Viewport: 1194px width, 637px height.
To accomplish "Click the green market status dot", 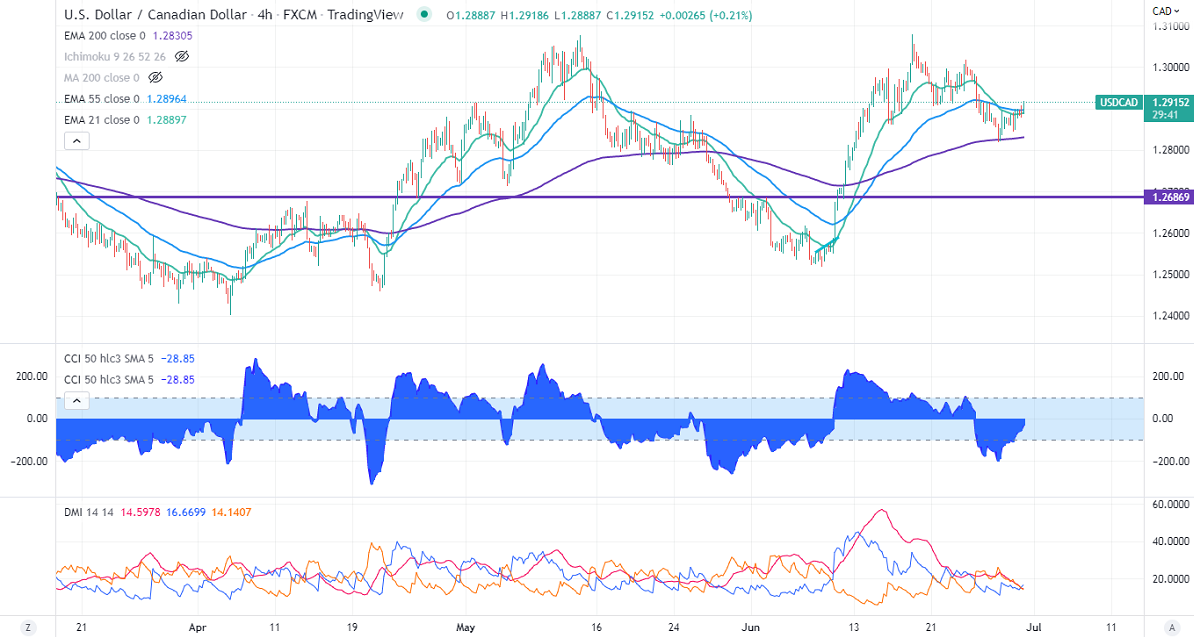I will tap(425, 14).
